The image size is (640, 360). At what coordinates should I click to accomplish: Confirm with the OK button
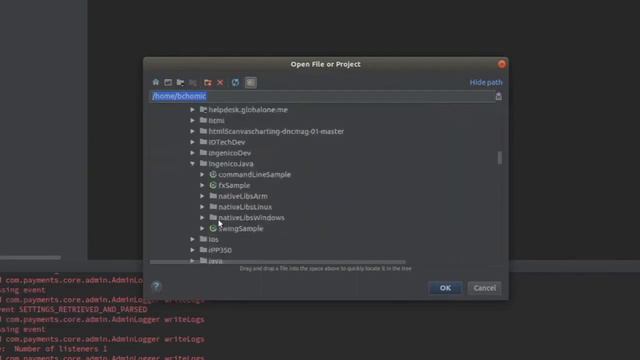click(445, 288)
